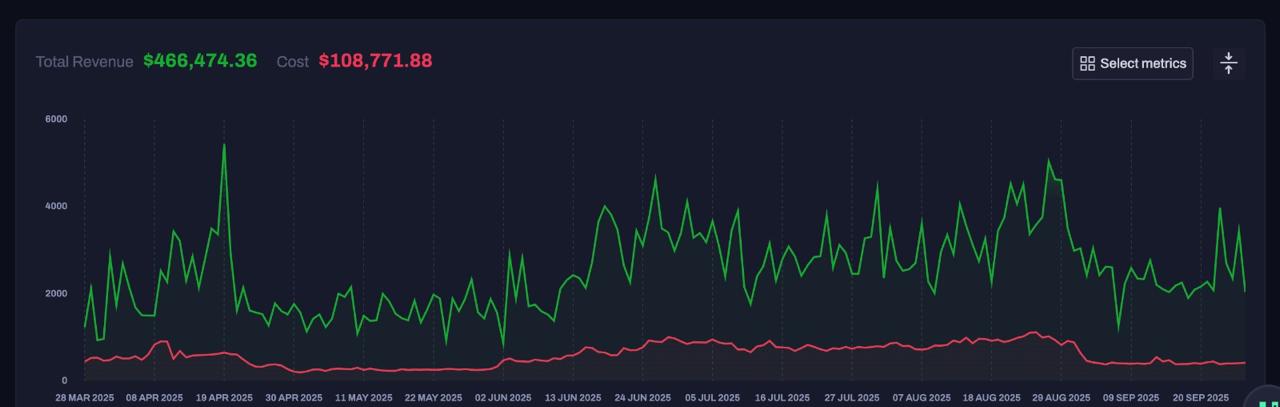
Task: Click the 16 JUL 2025 date label
Action: click(782, 397)
